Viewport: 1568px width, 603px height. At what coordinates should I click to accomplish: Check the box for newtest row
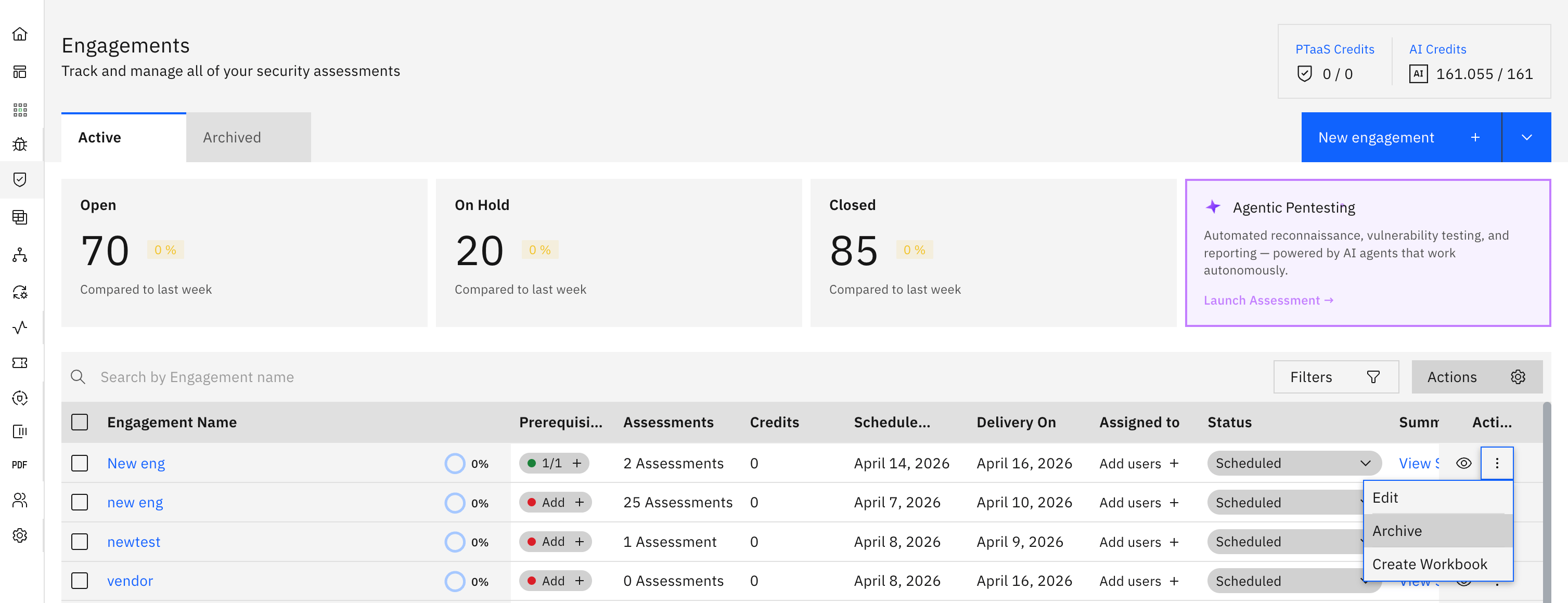click(80, 542)
